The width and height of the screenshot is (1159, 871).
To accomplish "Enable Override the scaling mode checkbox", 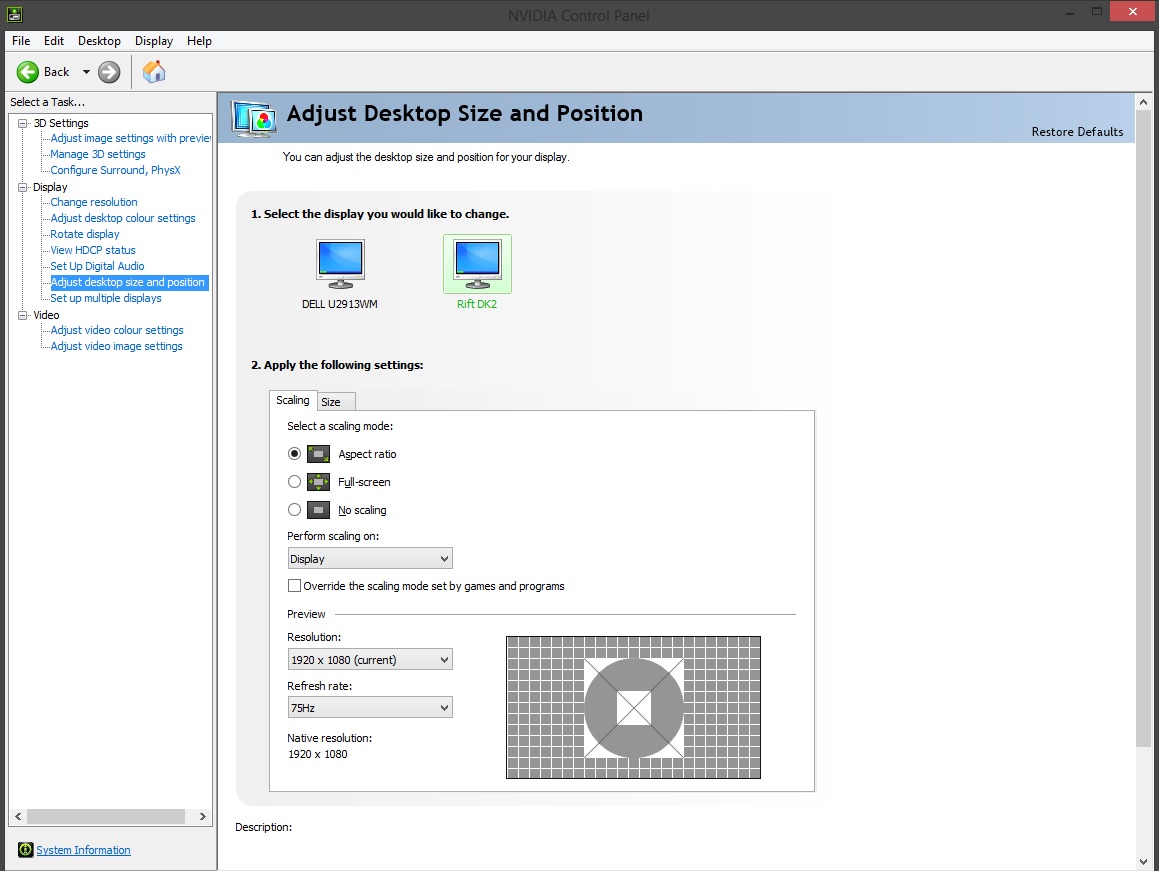I will coord(294,586).
